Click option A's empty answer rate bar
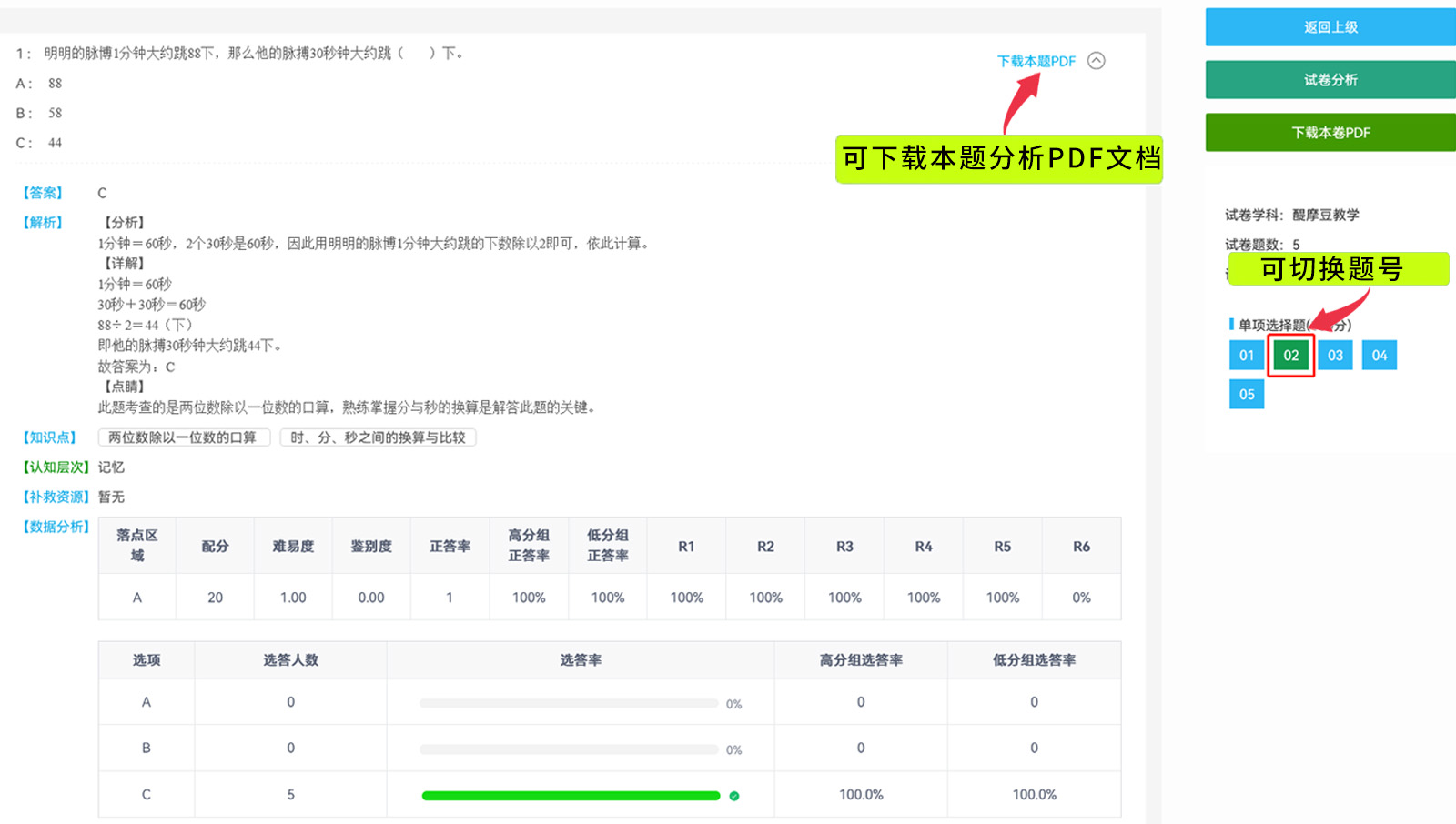Viewport: 1456px width, 824px height. coord(569,704)
